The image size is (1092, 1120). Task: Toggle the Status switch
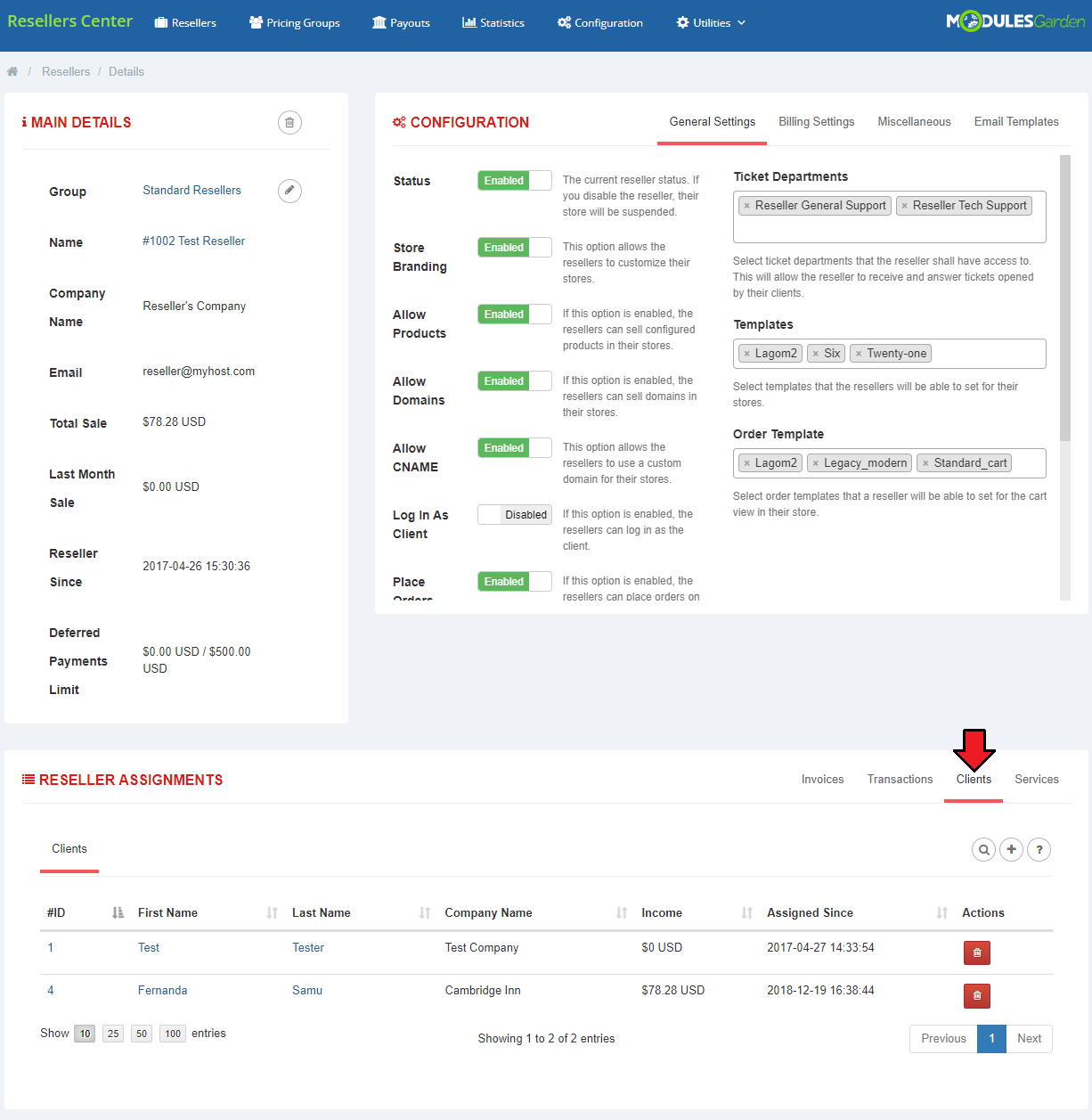(515, 181)
